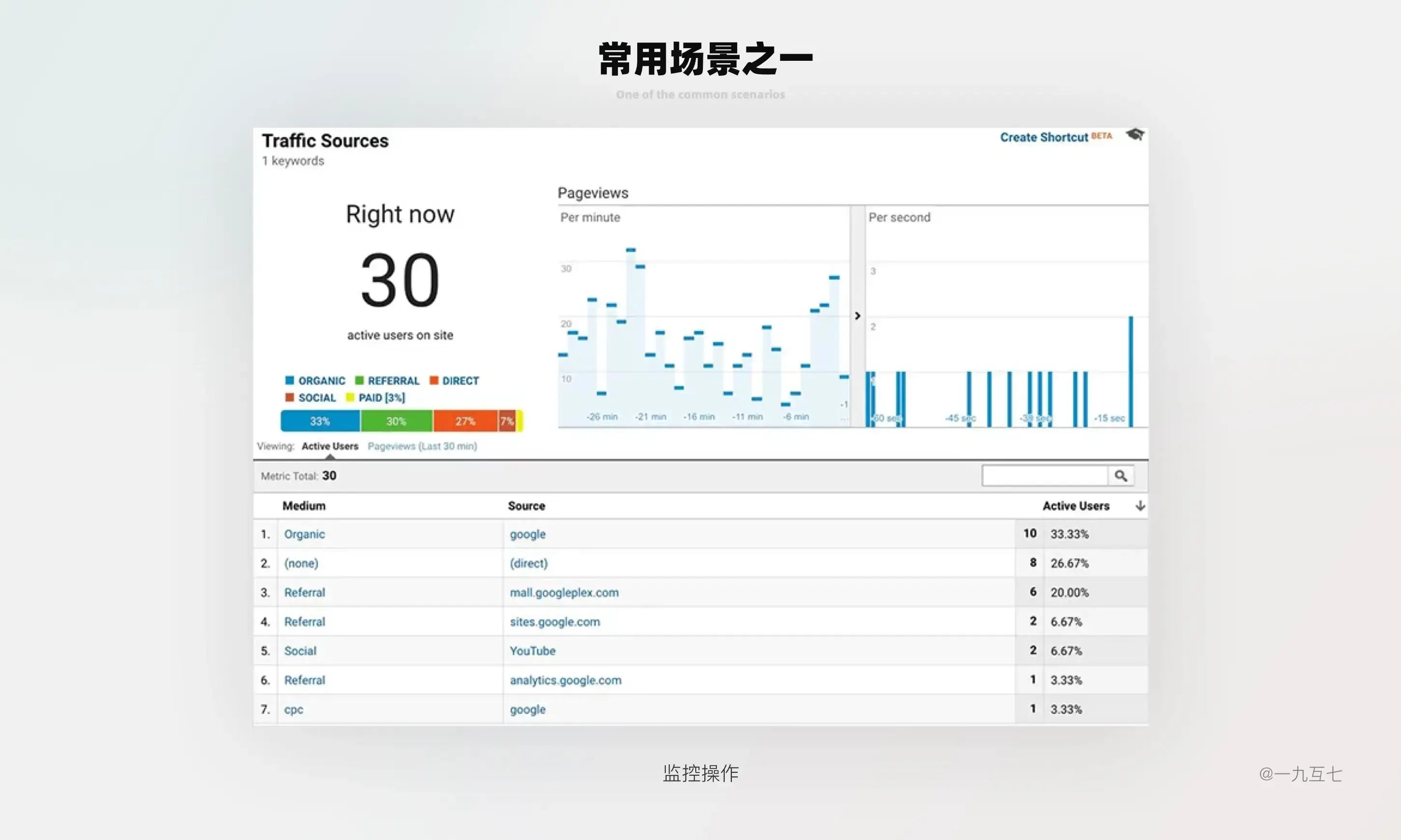
Task: Click the Source column header
Action: (x=526, y=505)
